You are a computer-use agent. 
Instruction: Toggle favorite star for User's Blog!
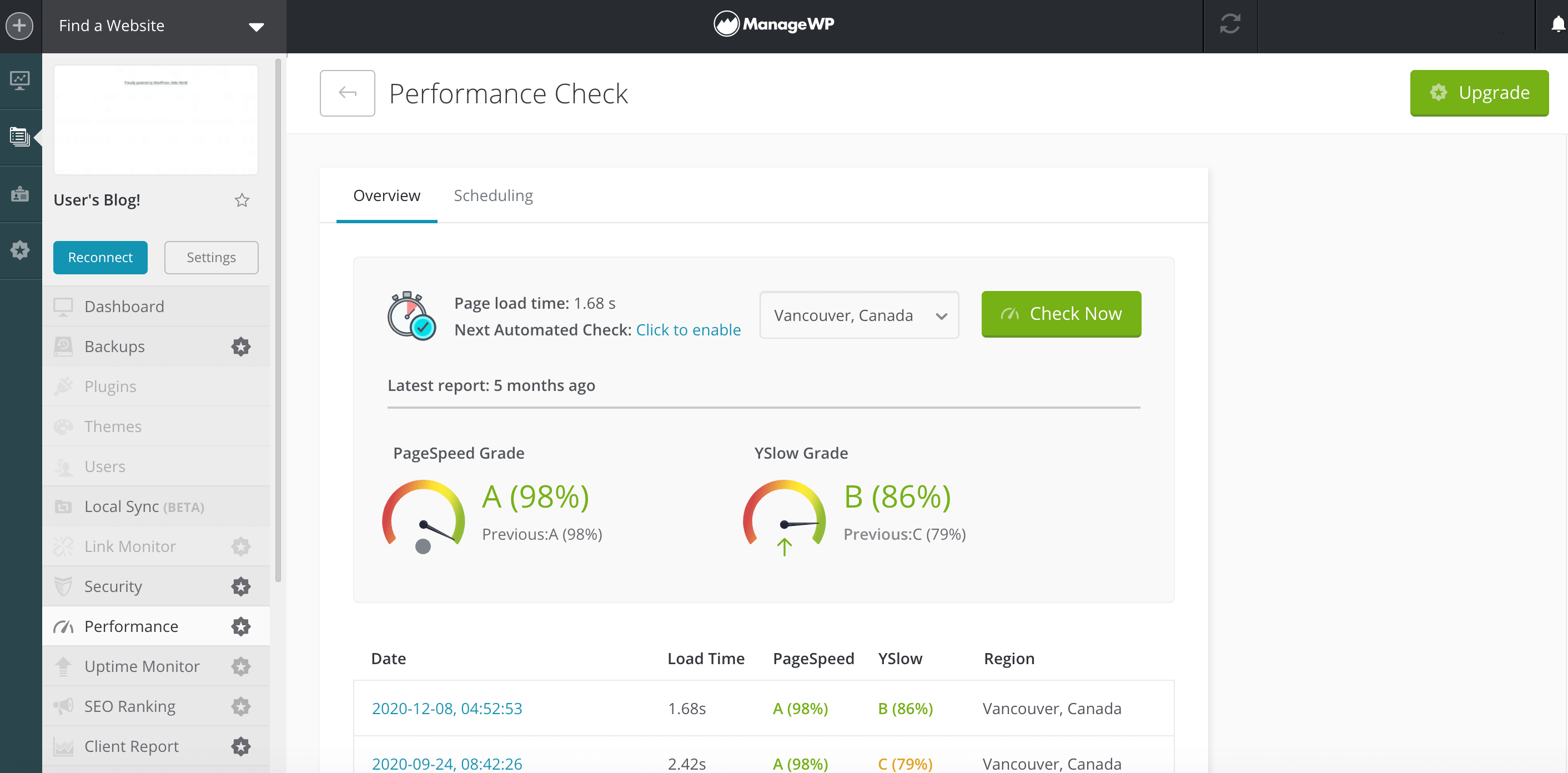pos(242,200)
